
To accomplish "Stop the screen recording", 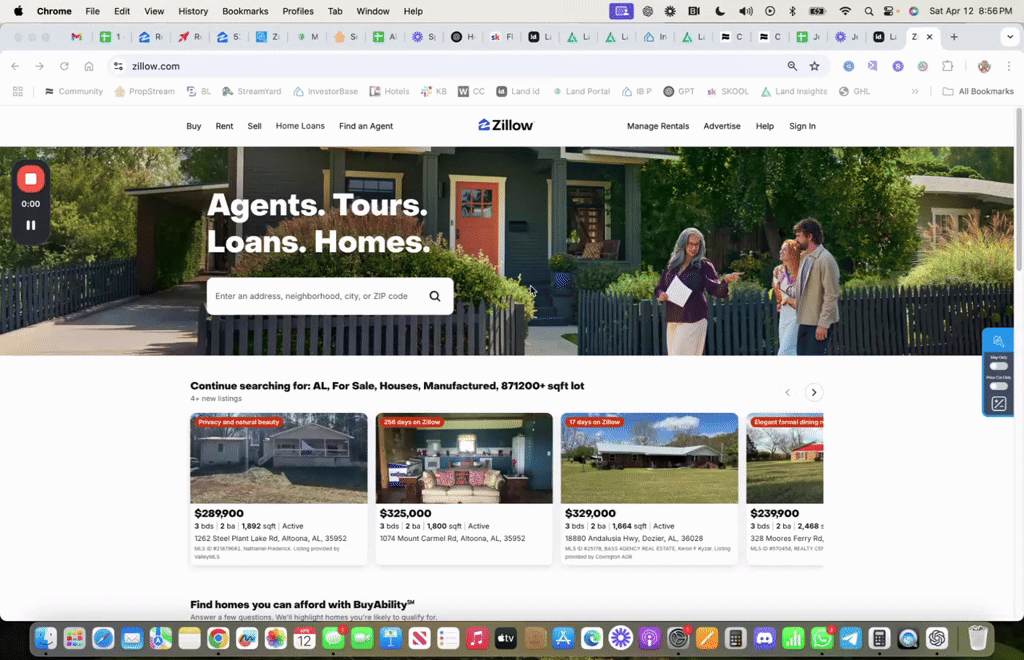I will (x=31, y=178).
